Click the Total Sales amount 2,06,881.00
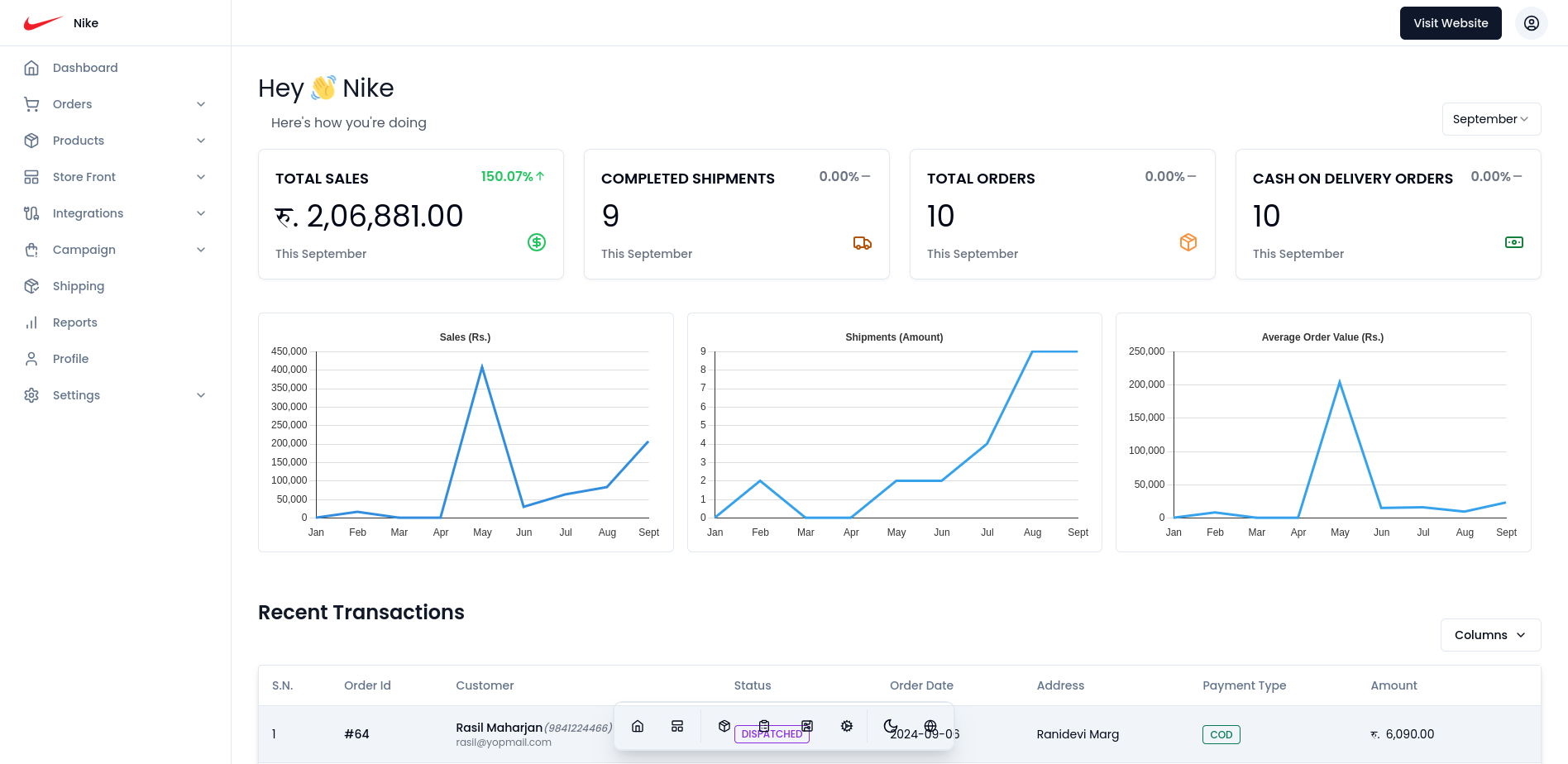The image size is (1568, 764). 369,217
